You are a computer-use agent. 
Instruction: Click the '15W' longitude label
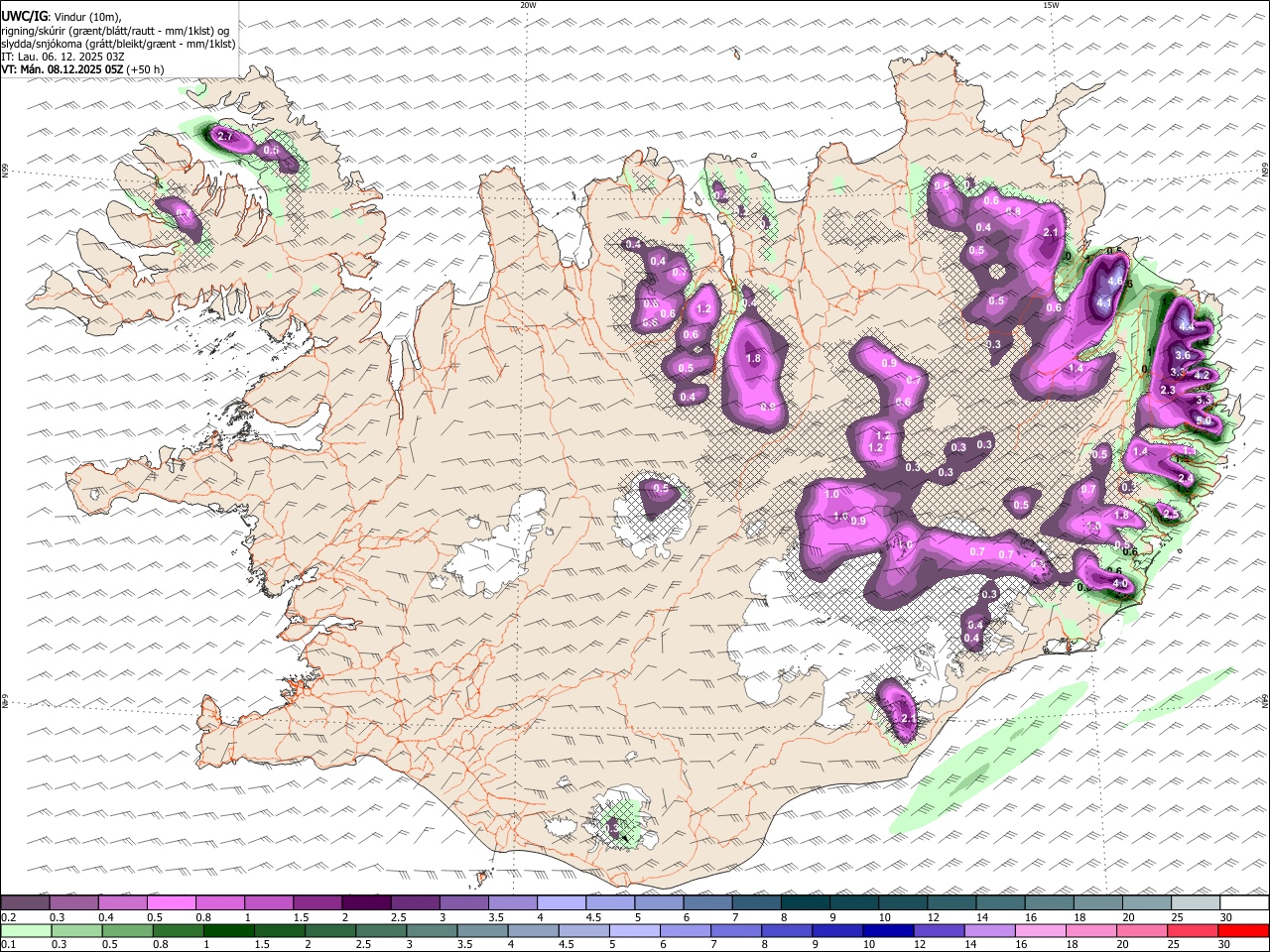click(x=1050, y=5)
